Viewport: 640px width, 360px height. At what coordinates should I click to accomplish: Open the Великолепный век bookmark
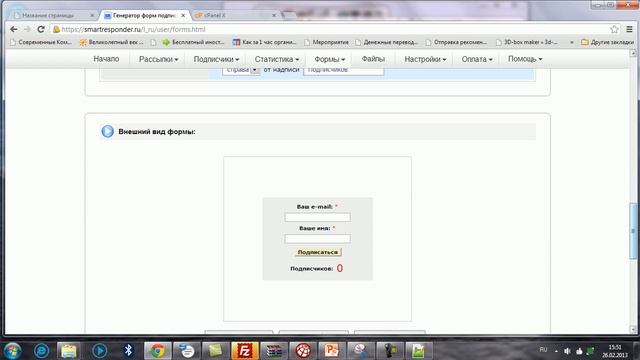point(112,42)
